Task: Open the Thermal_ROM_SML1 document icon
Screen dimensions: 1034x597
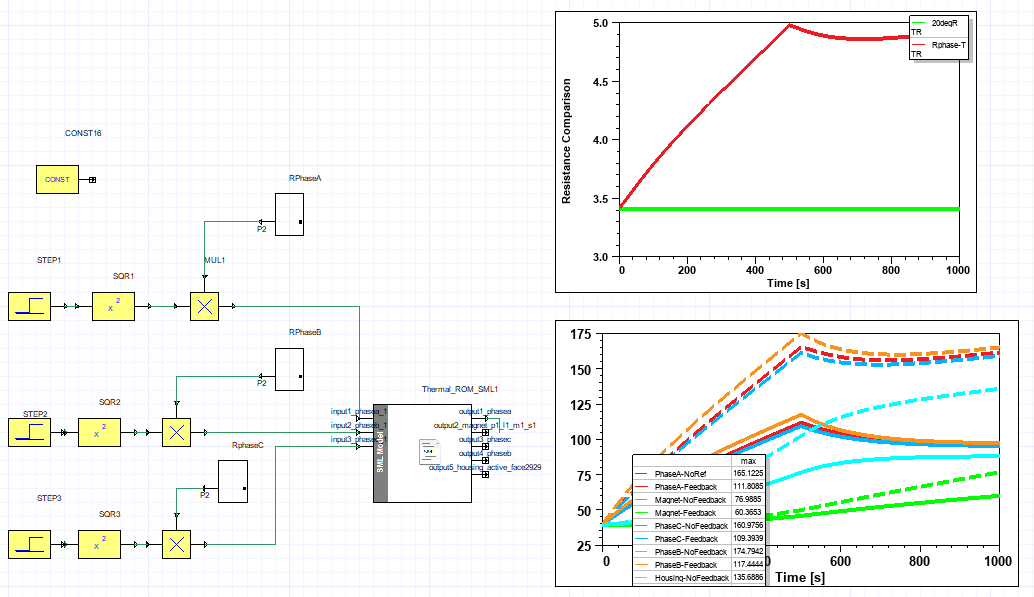Action: pos(431,453)
